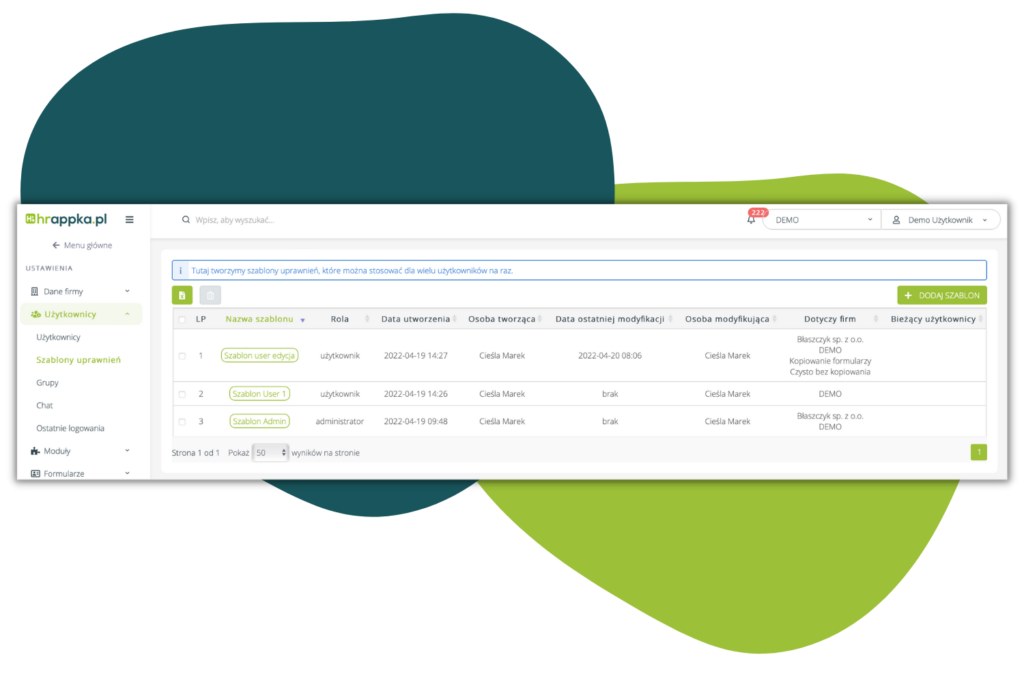Open the Szablon Admin template link
This screenshot has width=1024, height=683.
point(259,421)
